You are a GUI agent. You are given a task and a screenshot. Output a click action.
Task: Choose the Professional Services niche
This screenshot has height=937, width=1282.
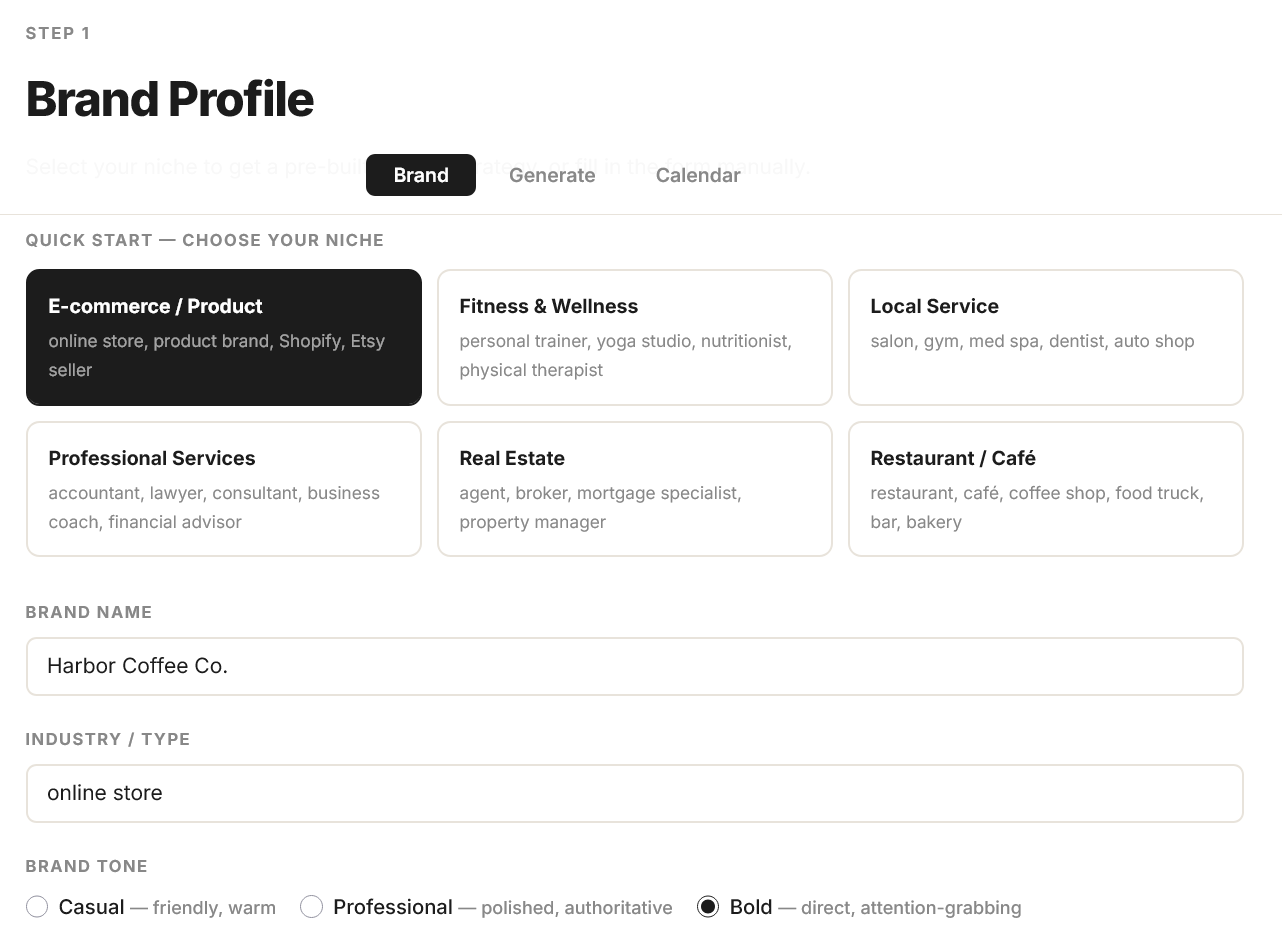[224, 489]
